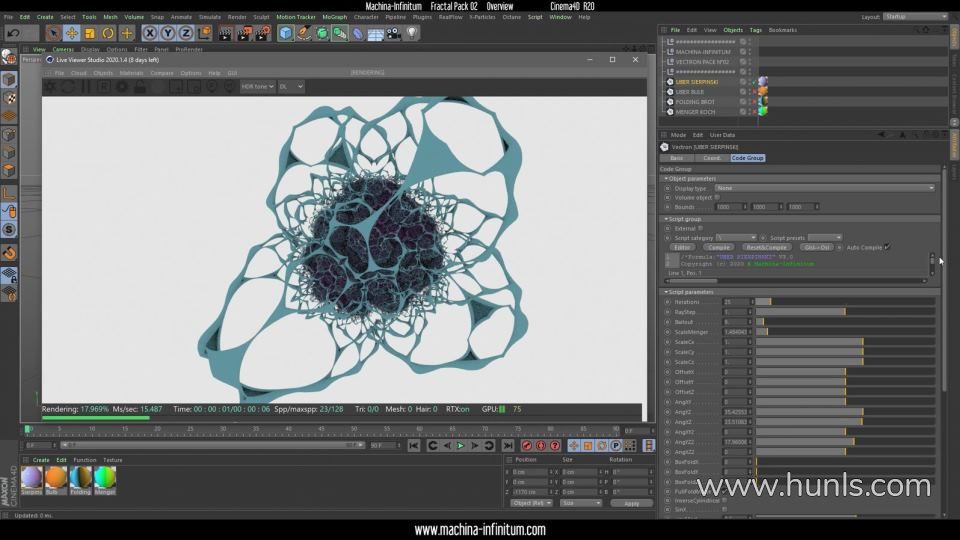Screen dimensions: 960x540
Task: Toggle the Auto Compile checkbox
Action: 886,246
